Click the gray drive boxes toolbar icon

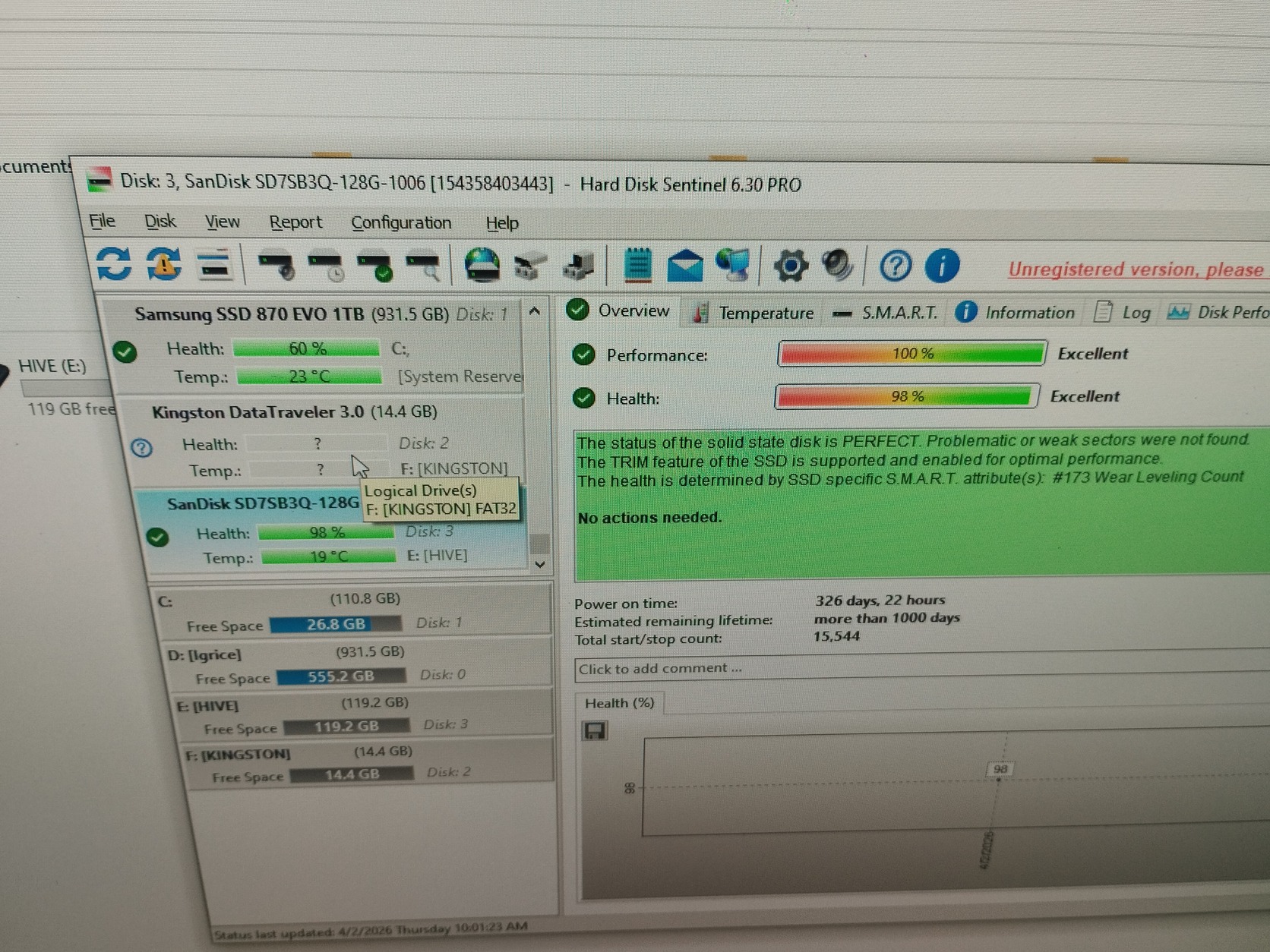tap(530, 267)
